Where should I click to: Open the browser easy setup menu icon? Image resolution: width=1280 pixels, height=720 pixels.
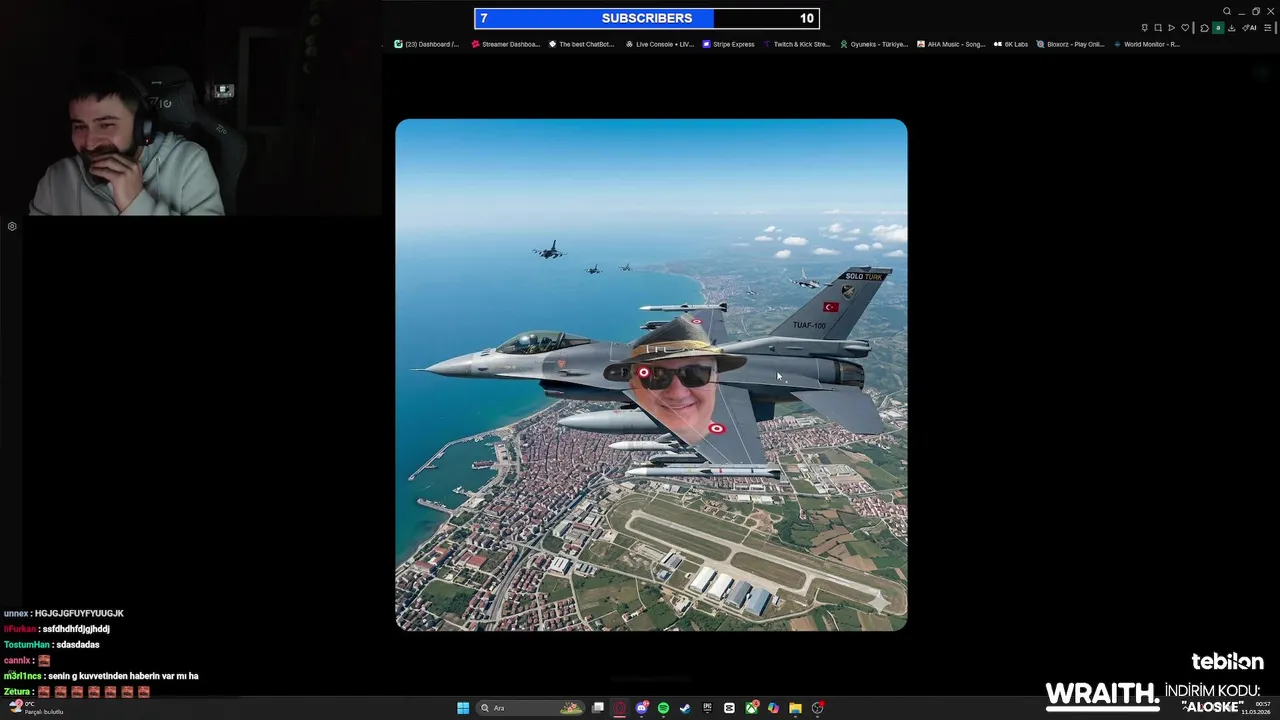[1269, 28]
